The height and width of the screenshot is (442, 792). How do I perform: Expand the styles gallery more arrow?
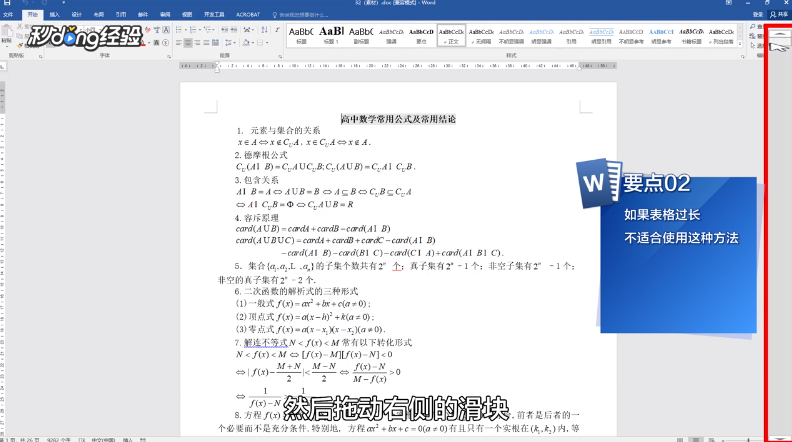coord(740,44)
